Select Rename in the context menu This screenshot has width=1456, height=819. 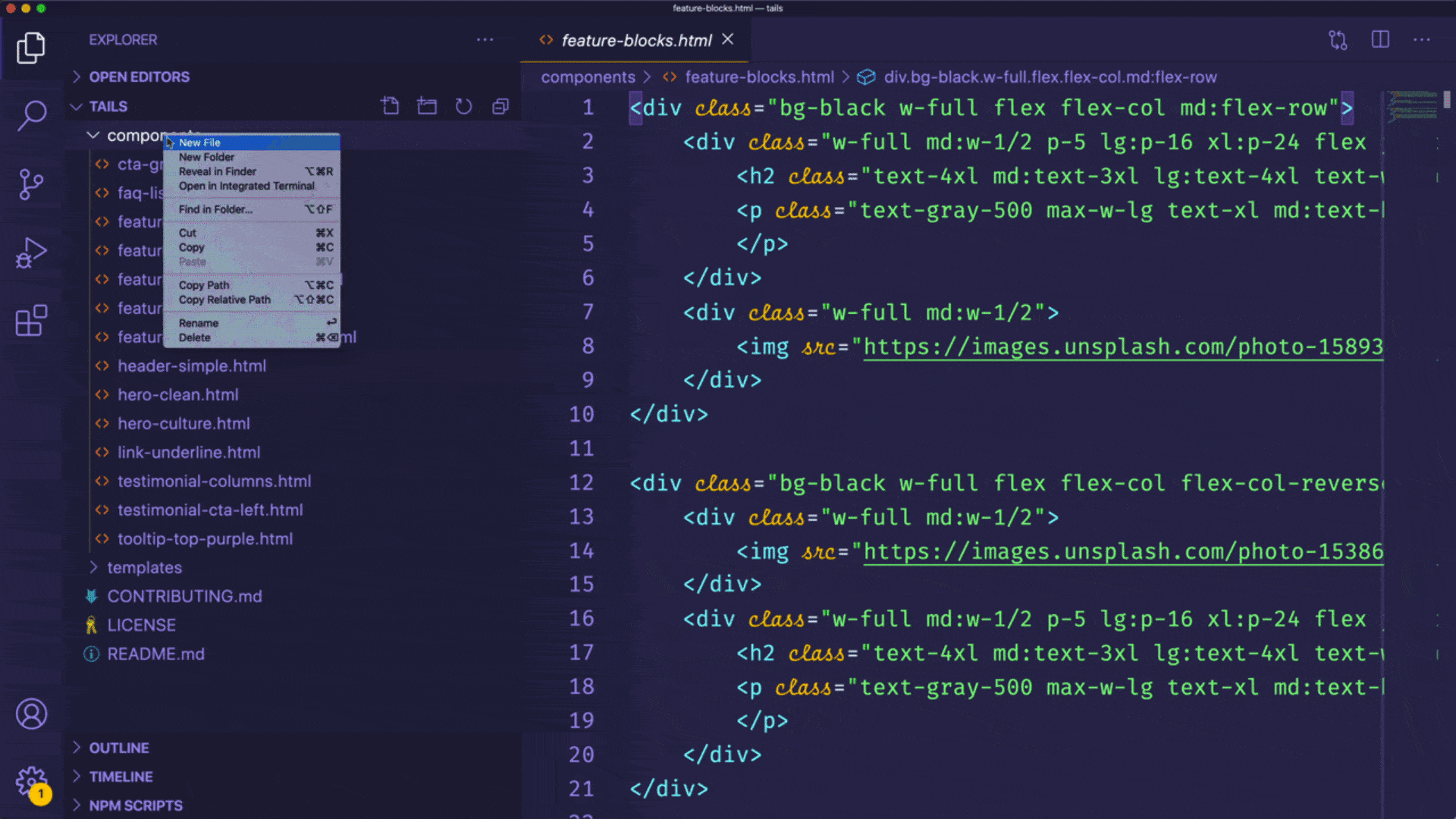[199, 323]
